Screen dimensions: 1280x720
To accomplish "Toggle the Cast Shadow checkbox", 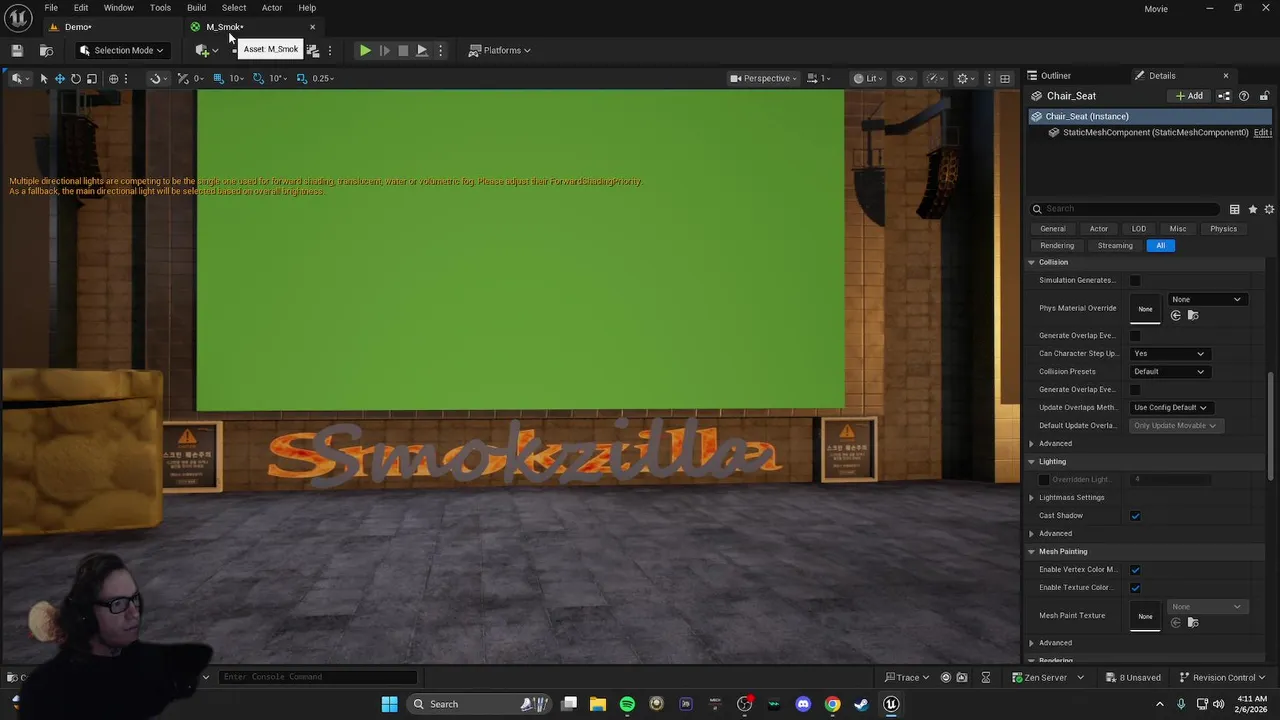I will (1135, 516).
